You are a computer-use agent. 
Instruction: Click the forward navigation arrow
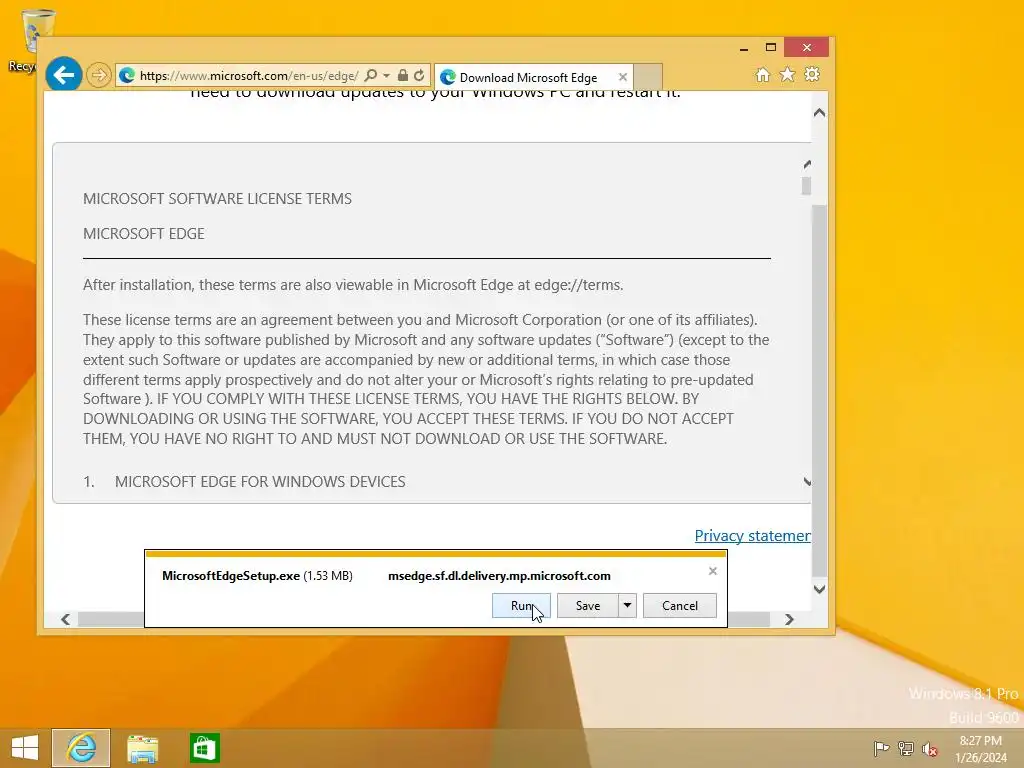pos(99,75)
